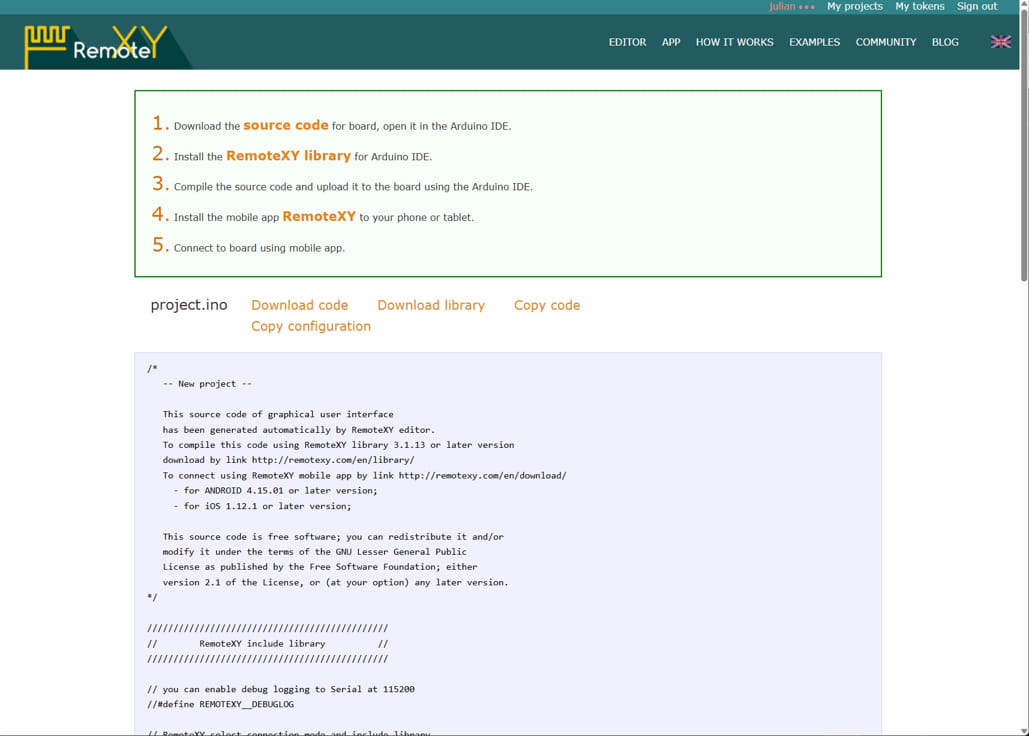Click the line 'for ANDROID 4.15.01 or later version;'
This screenshot has height=736, width=1029.
280,491
